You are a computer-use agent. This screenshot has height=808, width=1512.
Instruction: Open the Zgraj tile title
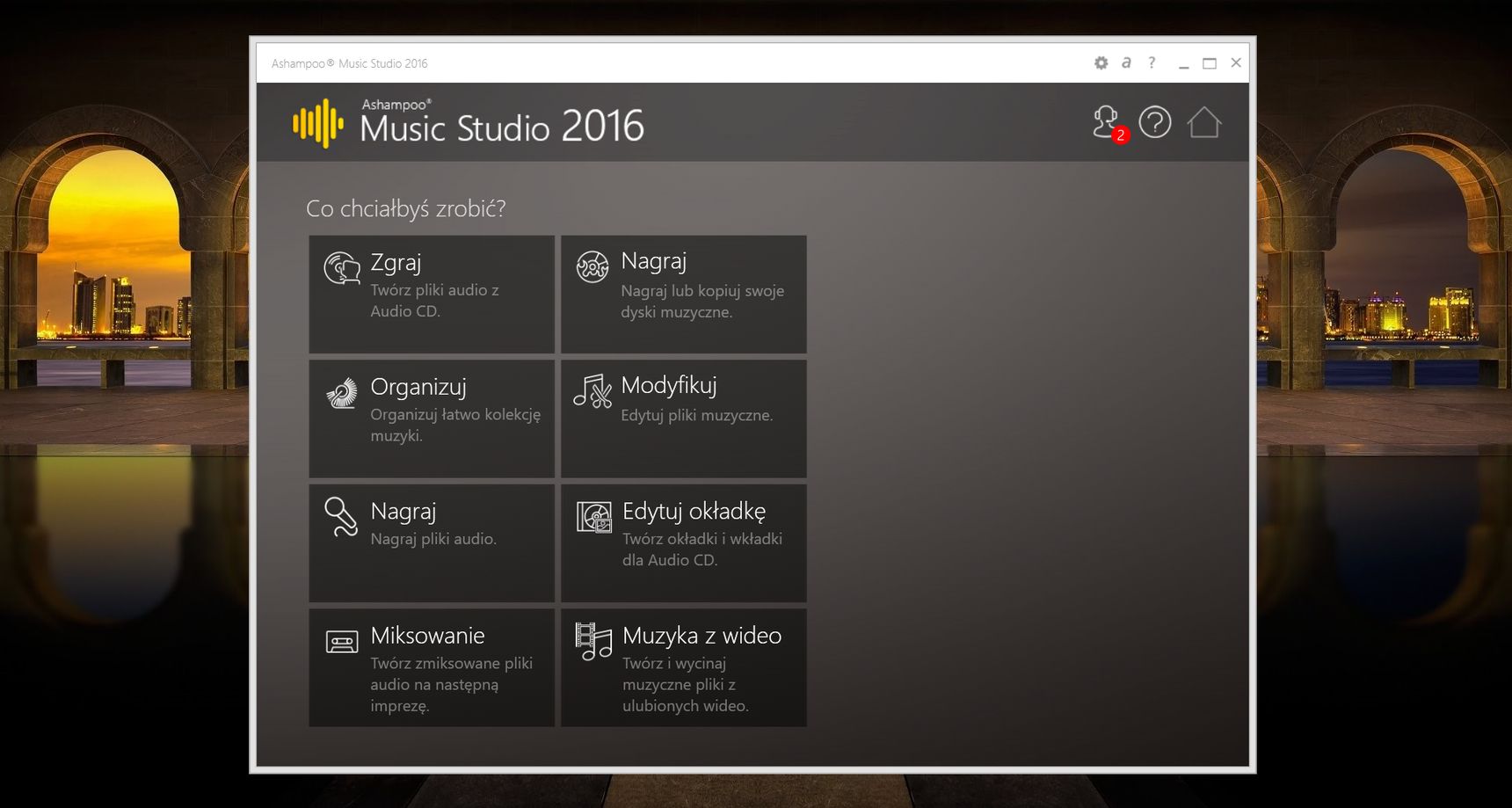[396, 262]
